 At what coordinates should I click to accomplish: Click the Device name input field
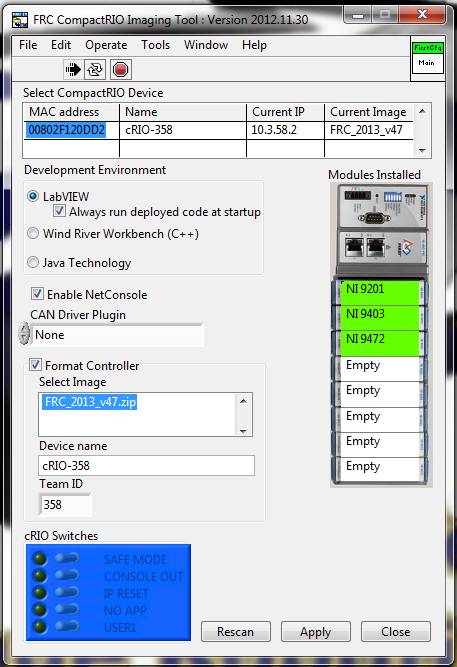coord(146,465)
